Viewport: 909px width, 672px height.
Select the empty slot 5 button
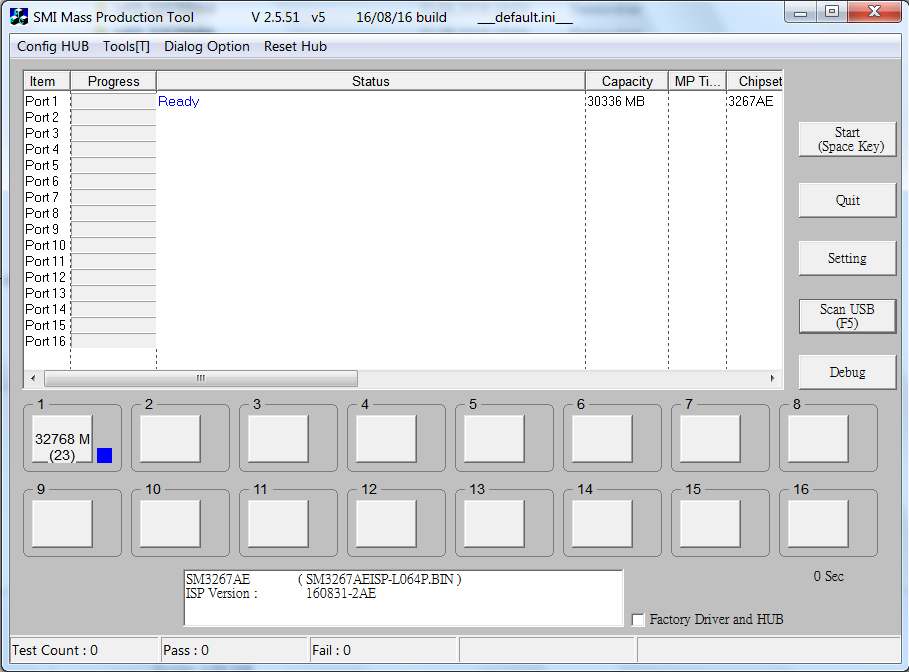494,439
